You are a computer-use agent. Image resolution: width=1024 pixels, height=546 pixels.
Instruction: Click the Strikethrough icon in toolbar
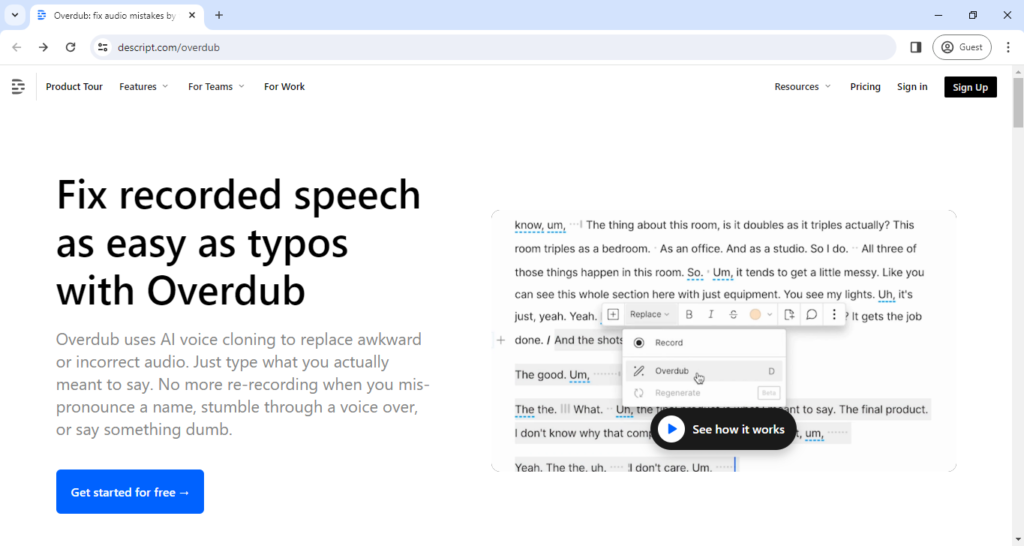pyautogui.click(x=733, y=315)
